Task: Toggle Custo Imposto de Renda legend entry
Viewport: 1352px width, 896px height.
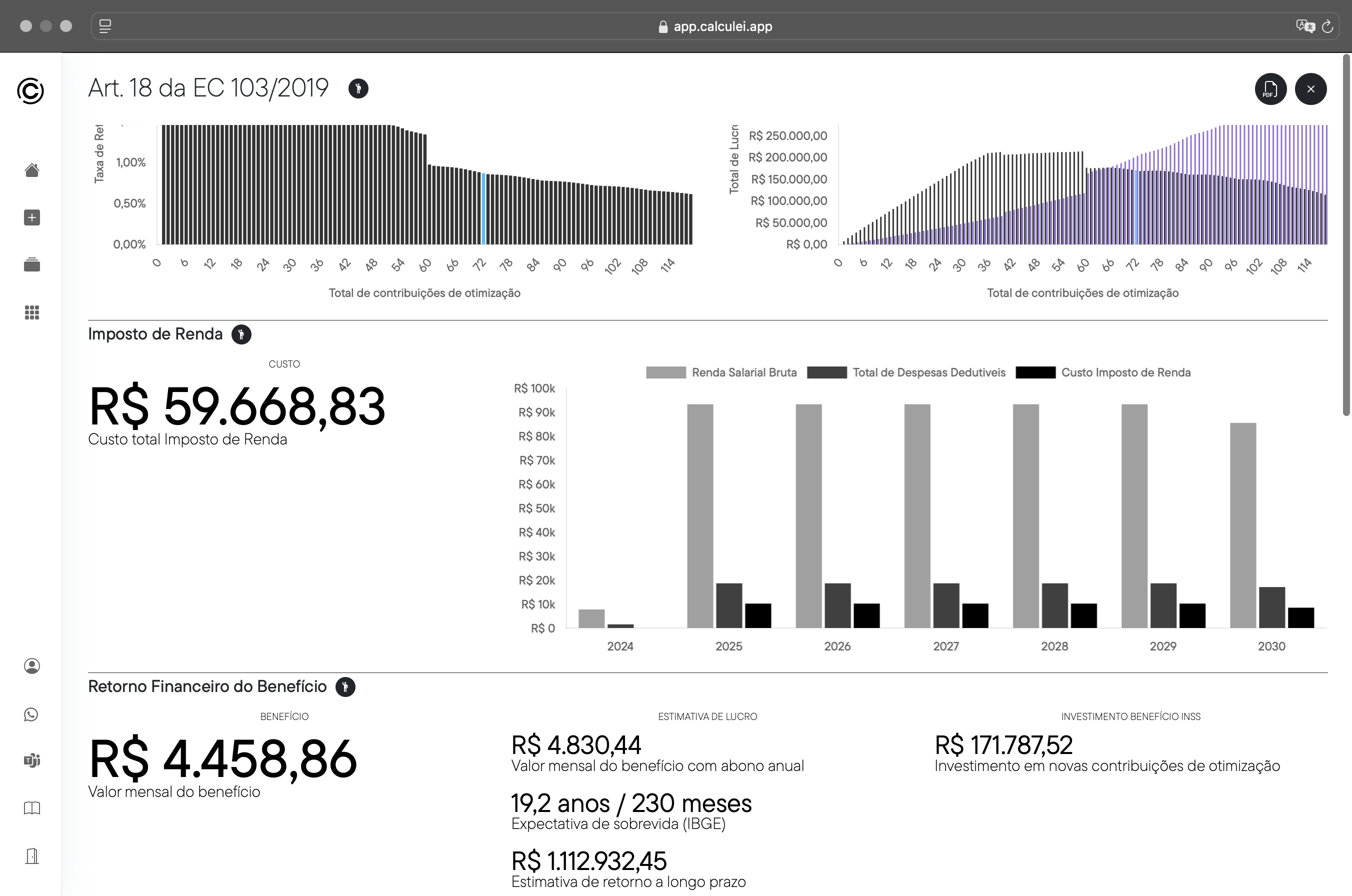Action: pyautogui.click(x=1103, y=372)
